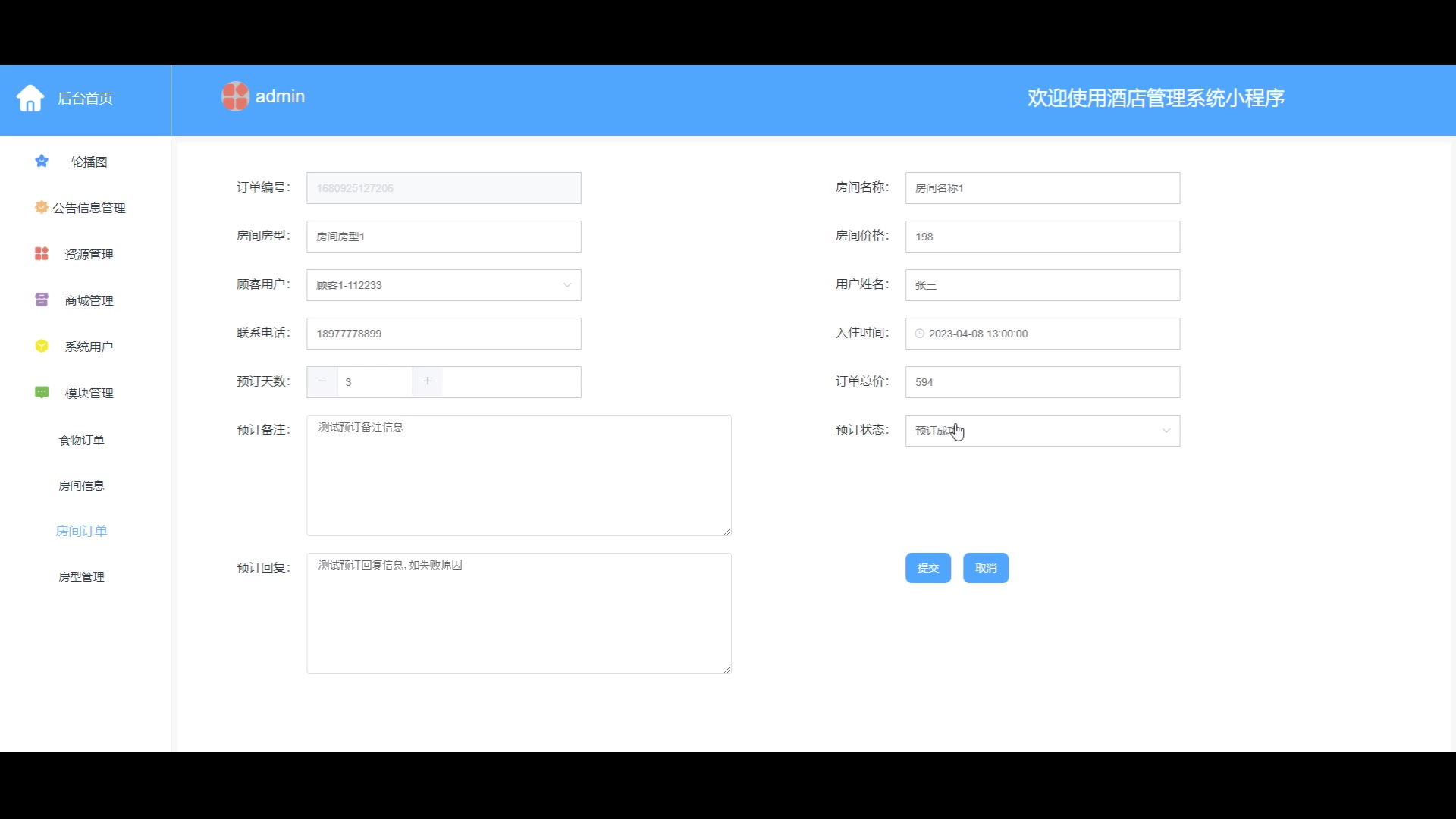Select 房间信息 in the sidebar
The height and width of the screenshot is (819, 1456).
coord(82,485)
